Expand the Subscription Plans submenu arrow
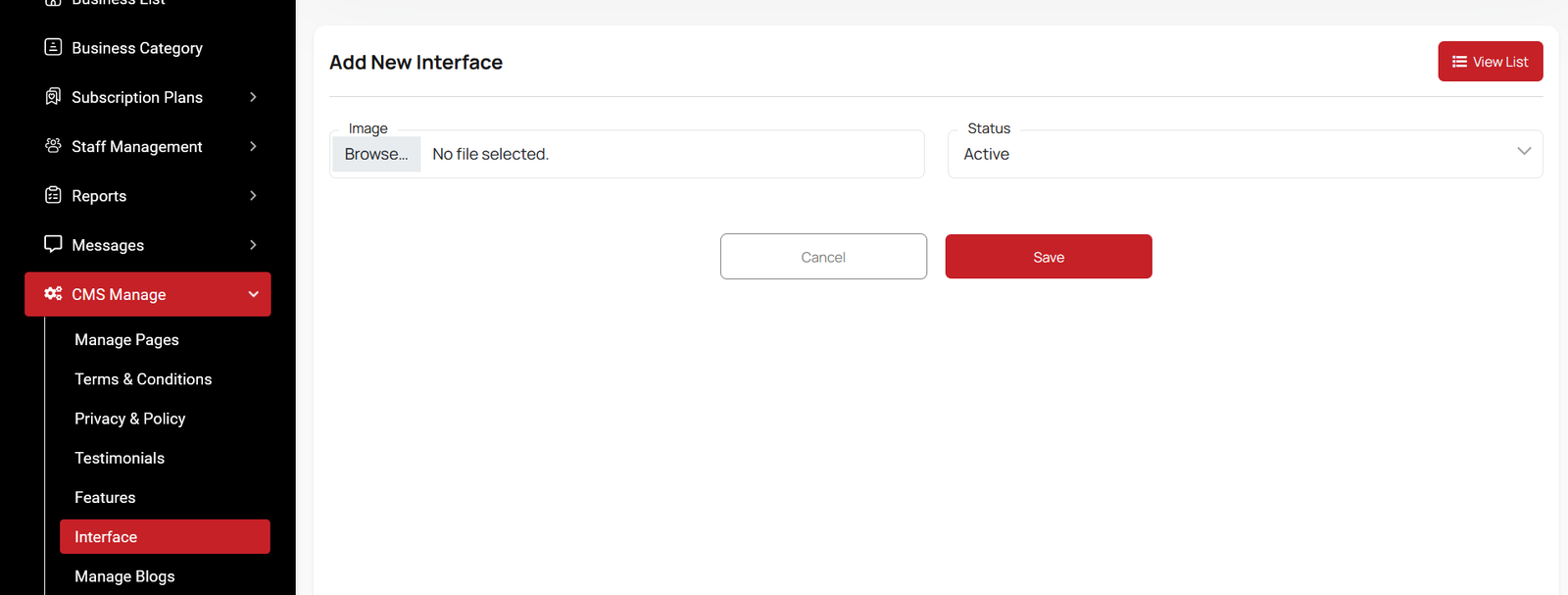Screen dimensions: 1568x595 pyautogui.click(x=253, y=97)
